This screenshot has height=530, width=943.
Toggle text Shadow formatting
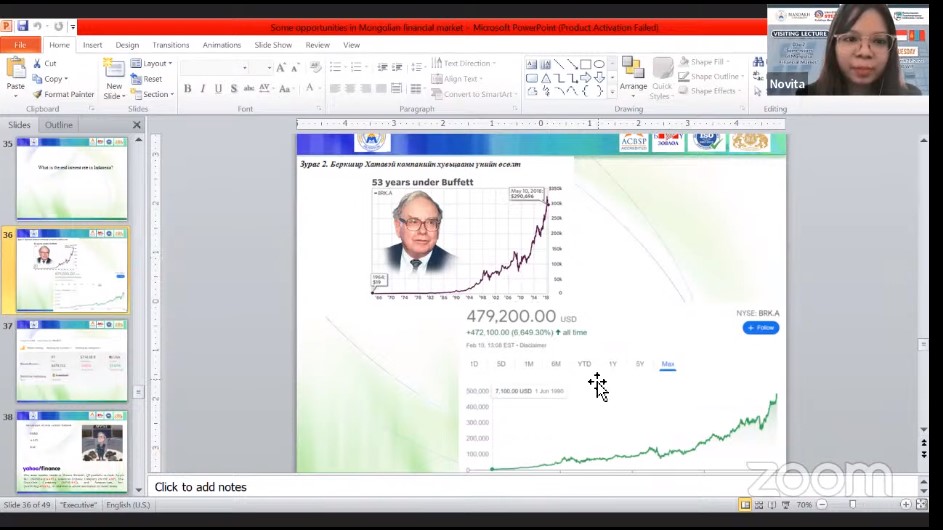click(233, 88)
